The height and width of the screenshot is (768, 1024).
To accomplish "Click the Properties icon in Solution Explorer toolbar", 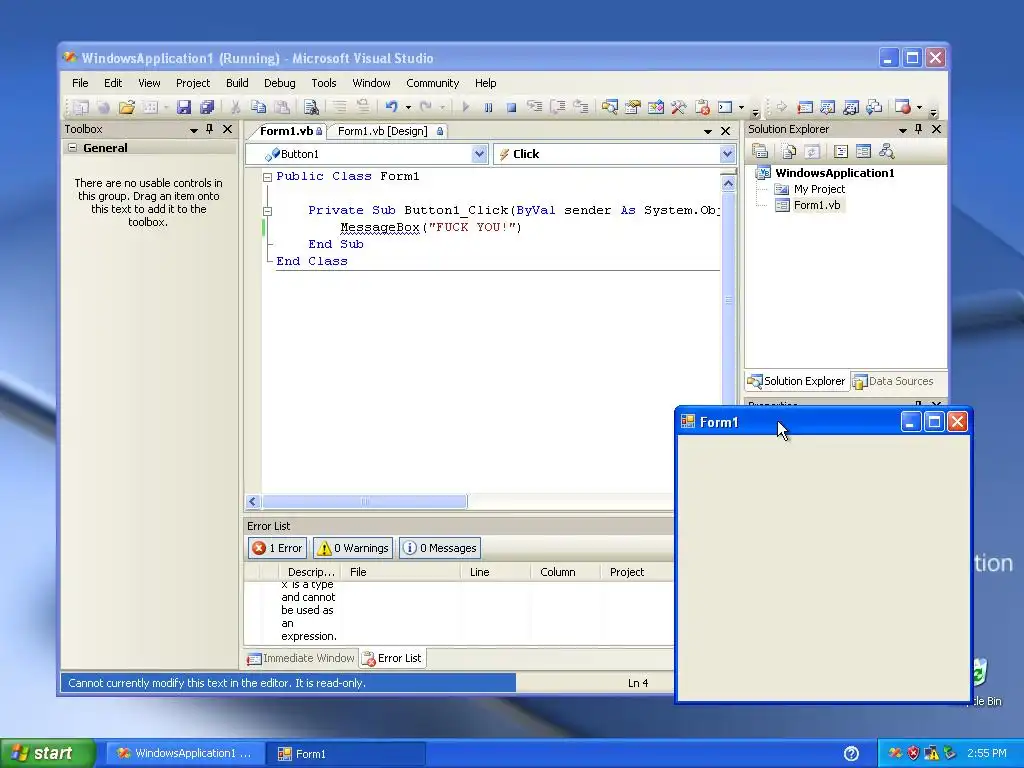I will click(x=760, y=152).
